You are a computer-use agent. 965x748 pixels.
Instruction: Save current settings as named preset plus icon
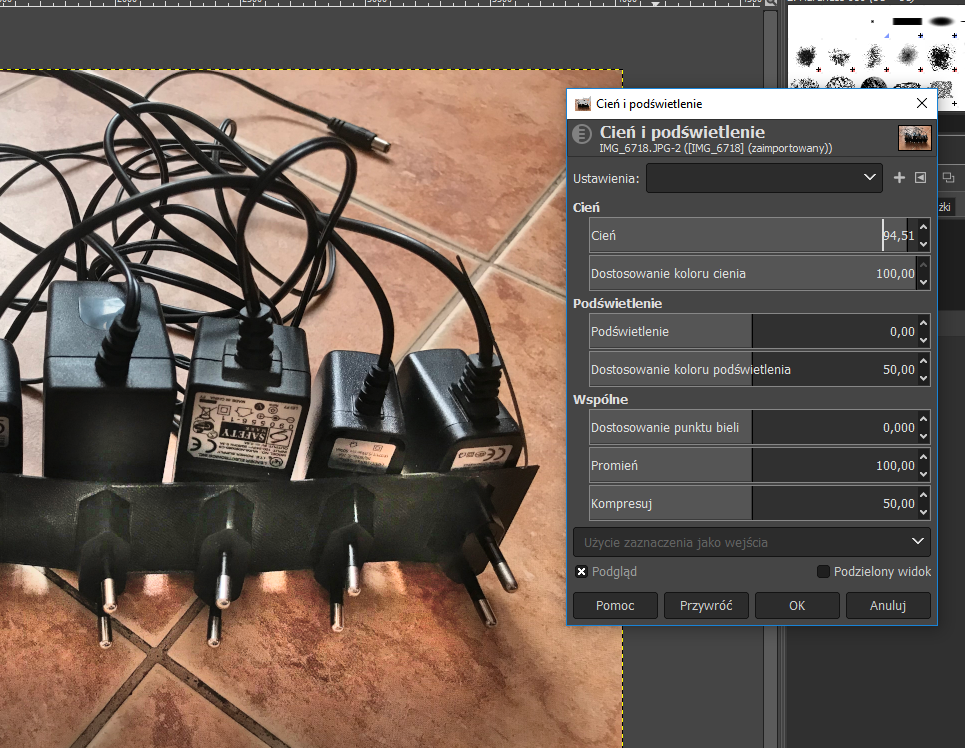coord(899,177)
